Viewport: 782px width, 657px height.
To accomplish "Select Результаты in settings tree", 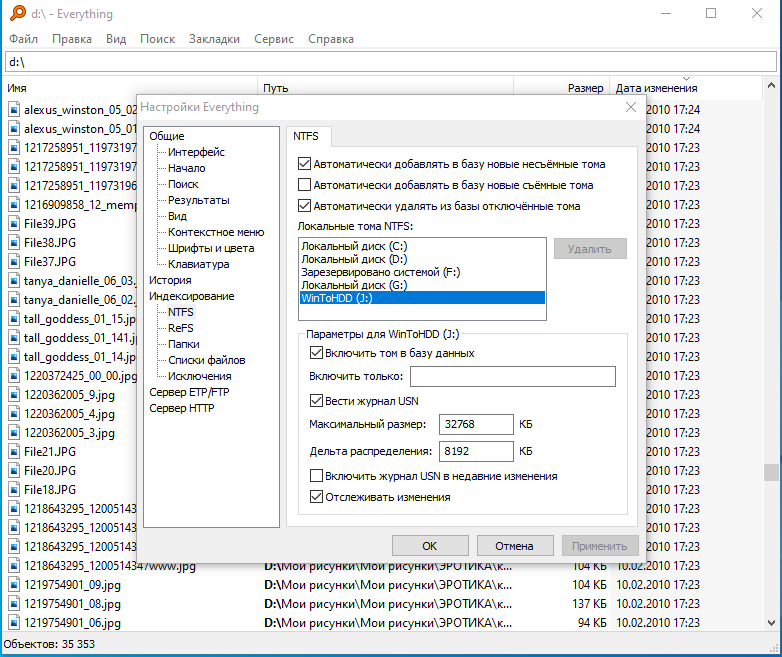I will (198, 200).
